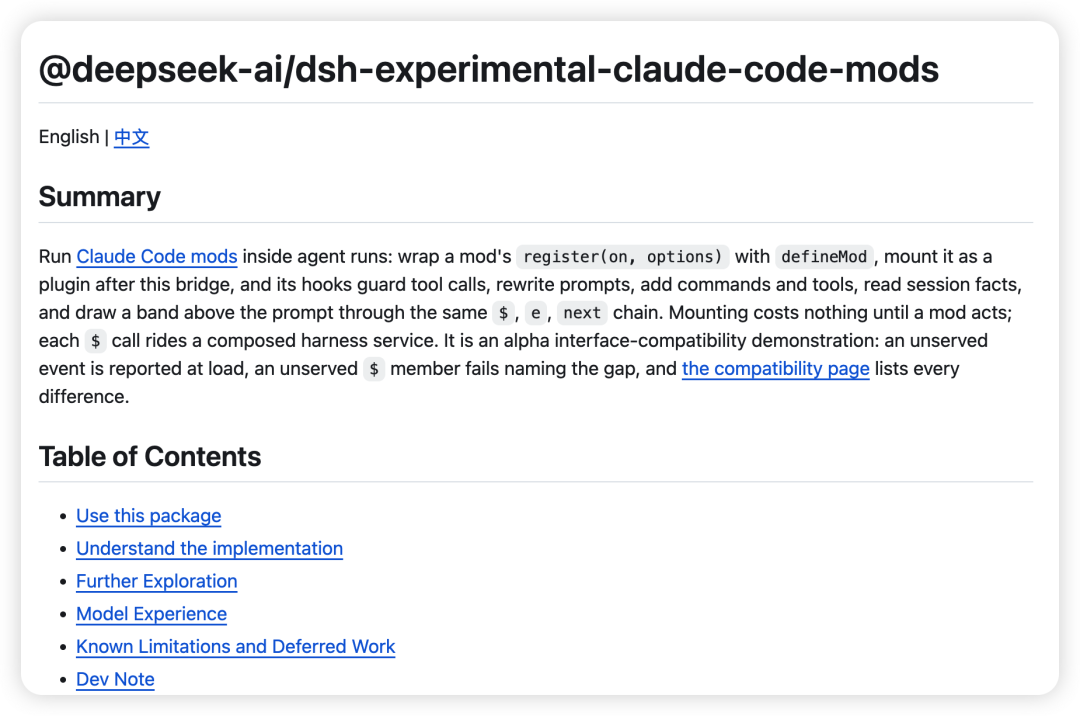
Task: Open Further Exploration section link
Action: (x=156, y=581)
